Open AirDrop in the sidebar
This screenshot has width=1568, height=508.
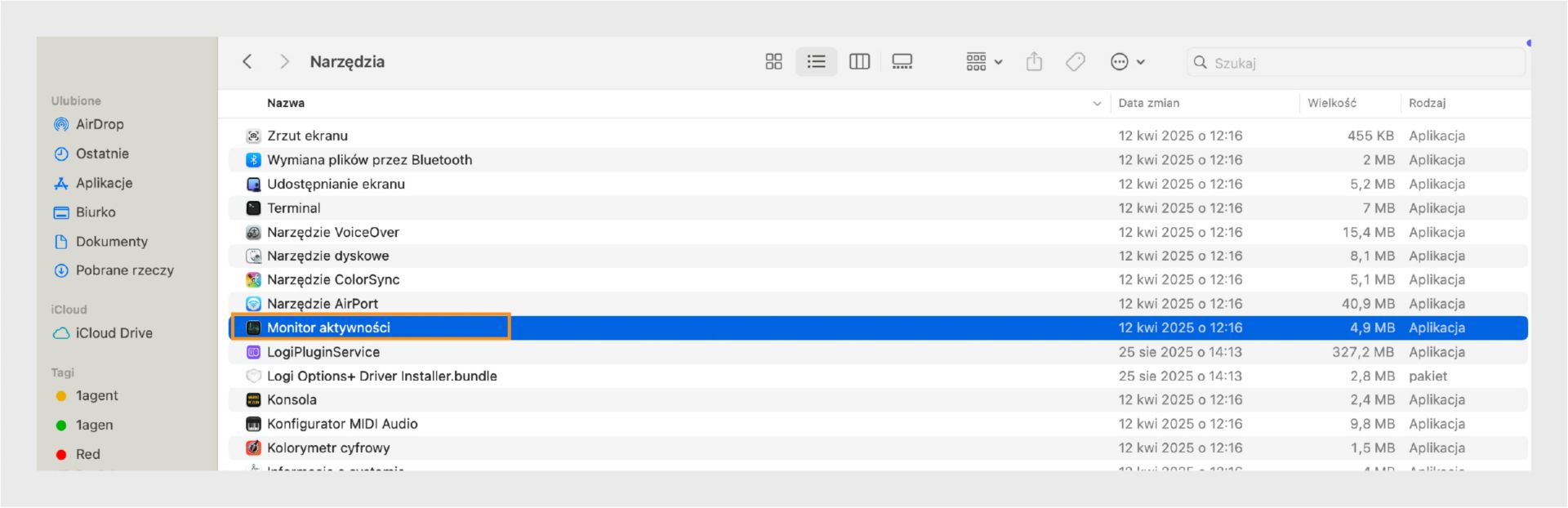click(x=99, y=124)
